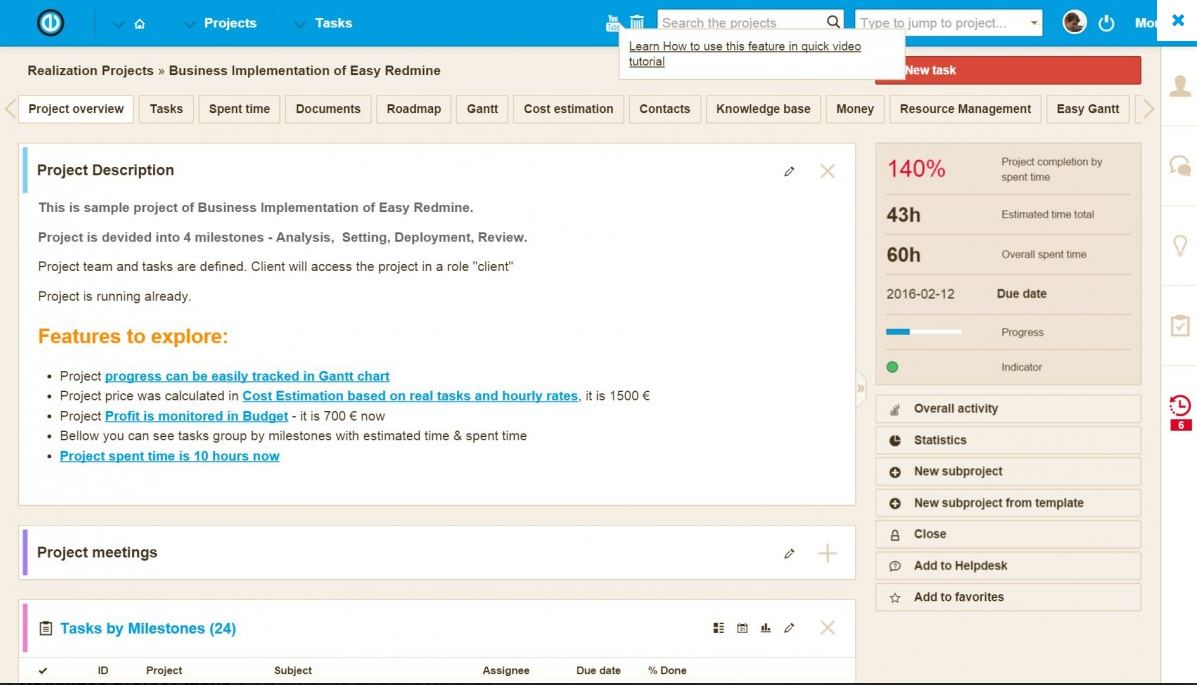Edit the Project Description module
The image size is (1197, 685).
pyautogui.click(x=789, y=171)
